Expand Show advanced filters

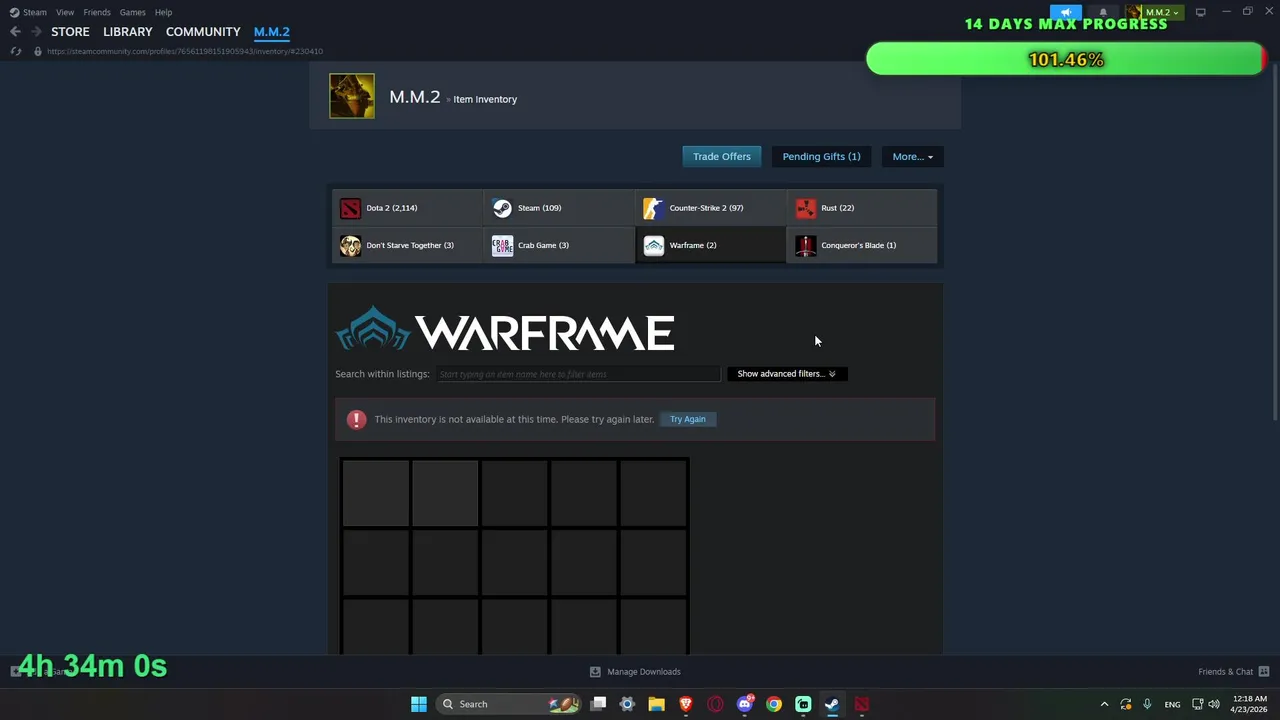pyautogui.click(x=786, y=374)
